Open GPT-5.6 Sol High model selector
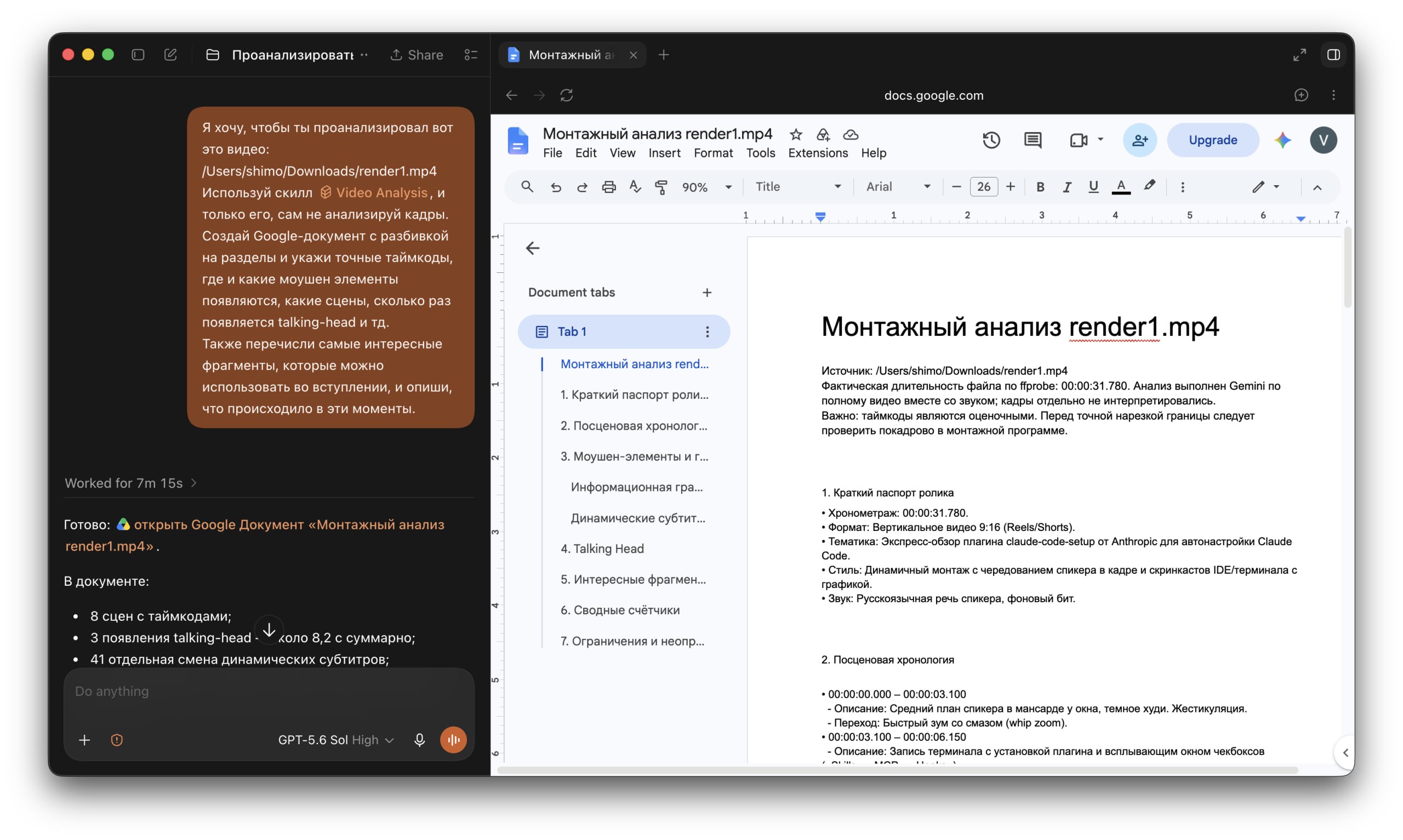1403x840 pixels. tap(335, 740)
